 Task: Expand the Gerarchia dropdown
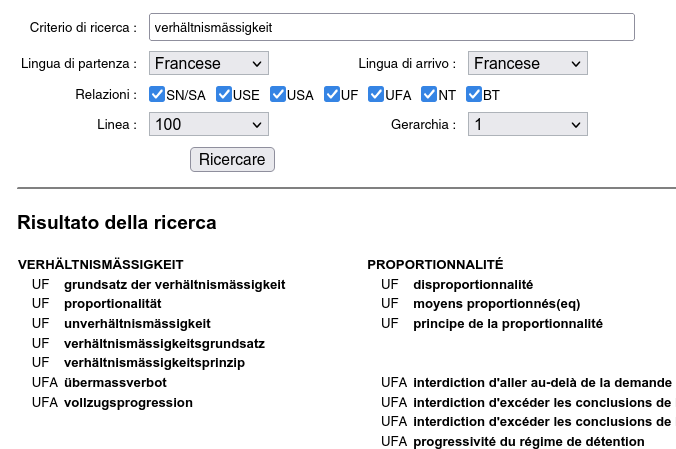[527, 125]
